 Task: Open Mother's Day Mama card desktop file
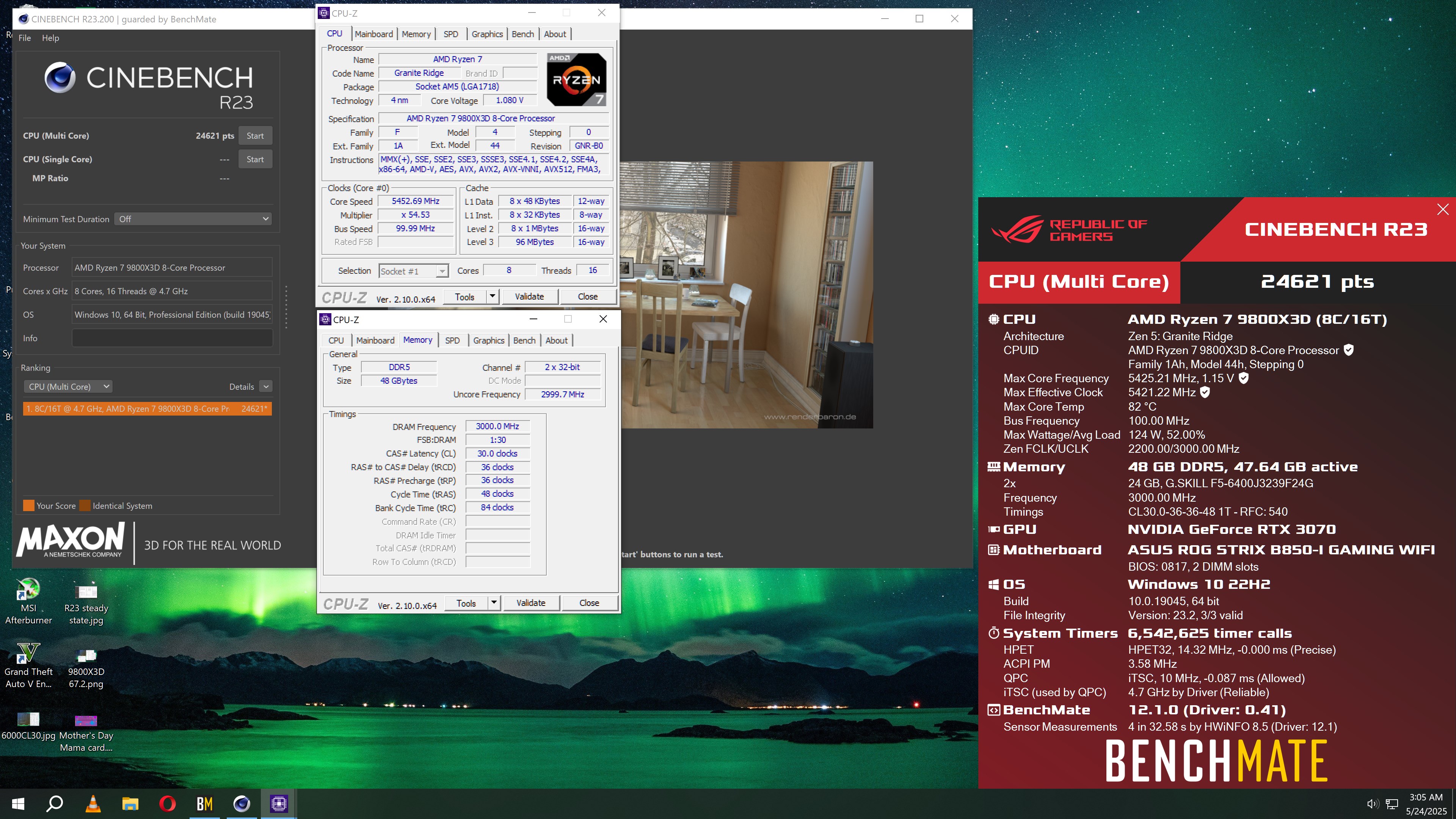click(86, 733)
